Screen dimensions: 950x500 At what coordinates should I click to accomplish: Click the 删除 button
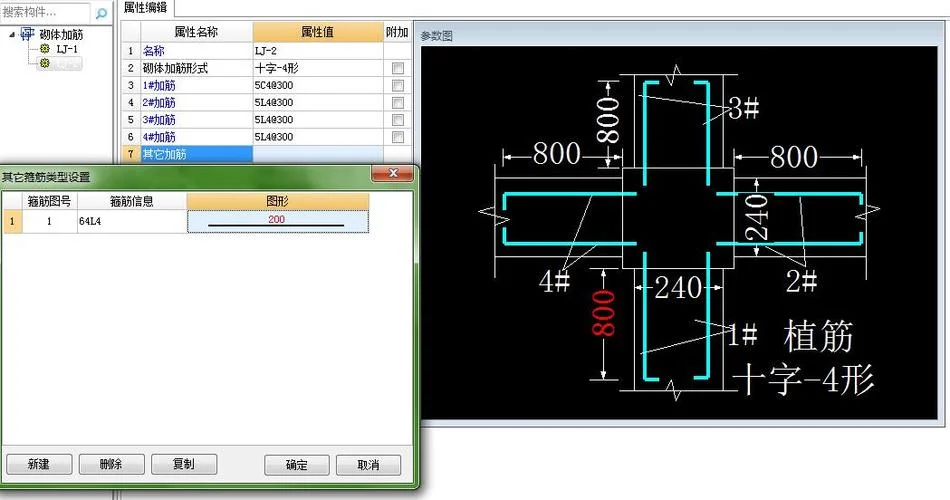tap(111, 464)
